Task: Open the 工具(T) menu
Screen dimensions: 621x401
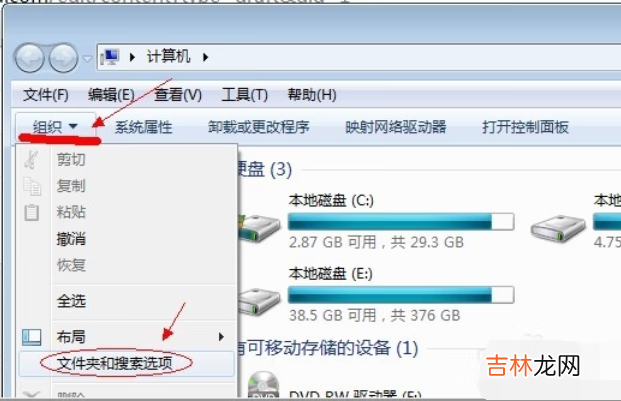Action: tap(245, 95)
